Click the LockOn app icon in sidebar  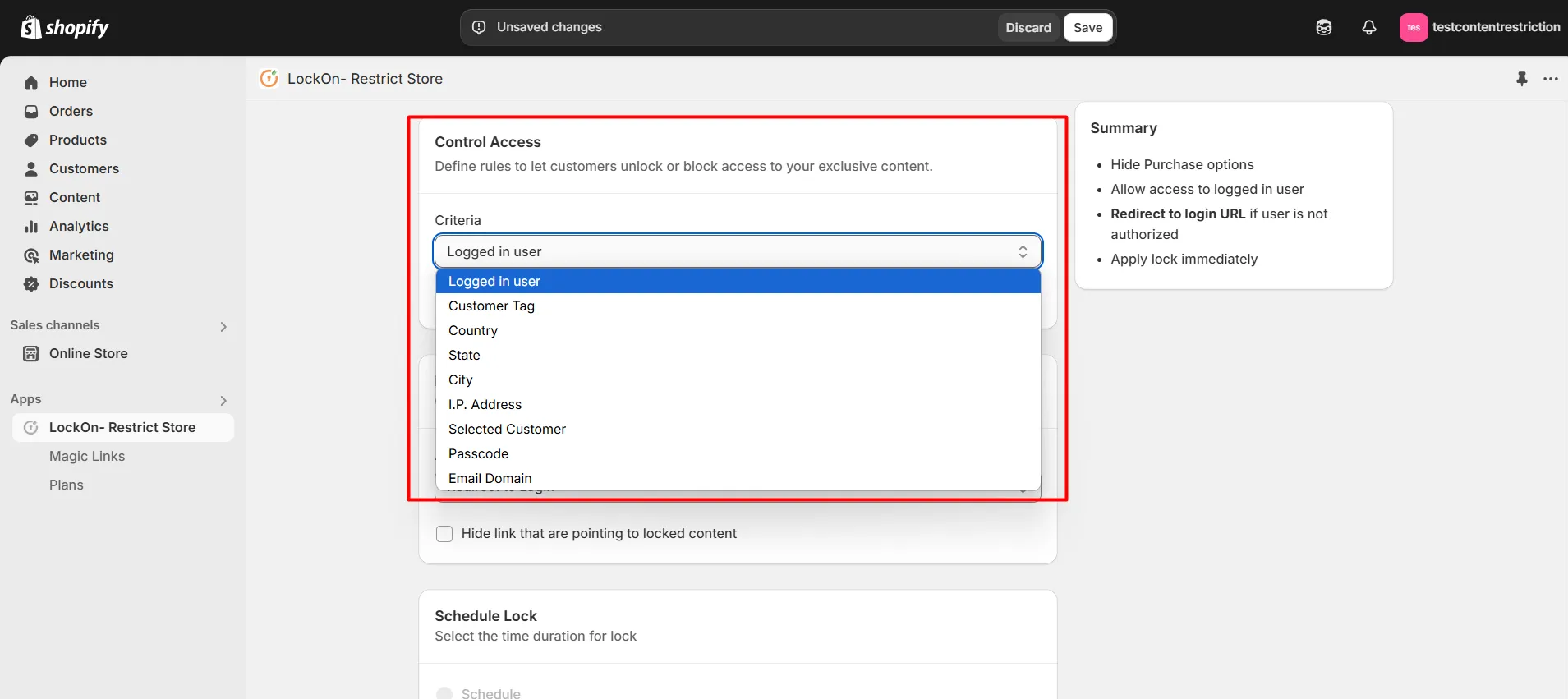(31, 427)
